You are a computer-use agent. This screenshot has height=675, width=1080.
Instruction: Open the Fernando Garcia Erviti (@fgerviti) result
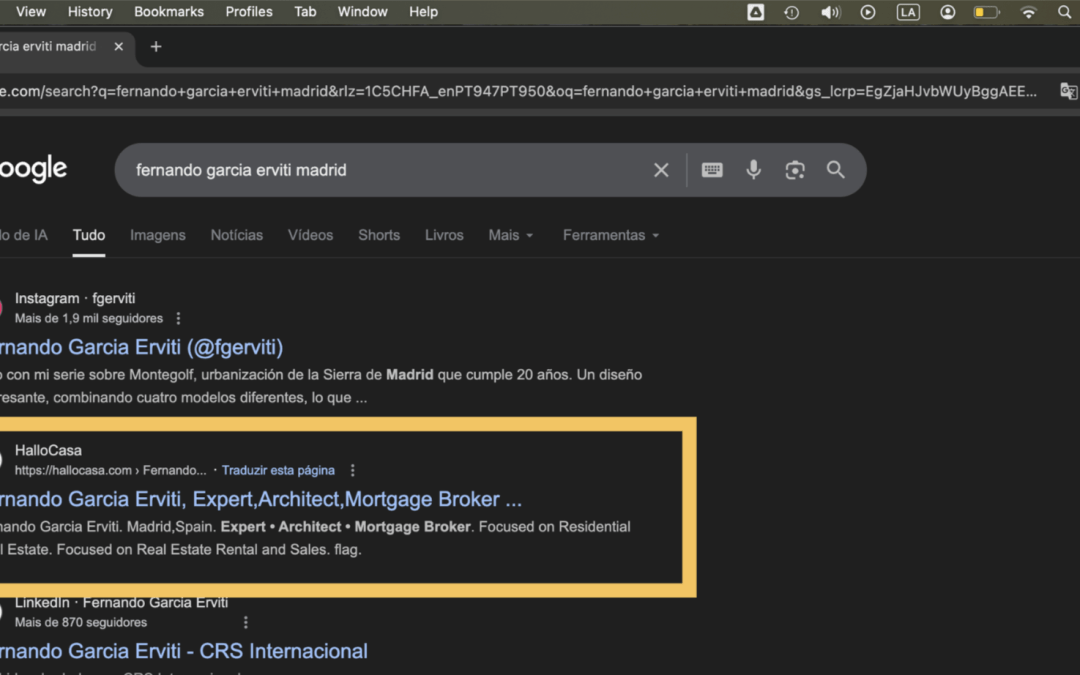click(x=141, y=347)
